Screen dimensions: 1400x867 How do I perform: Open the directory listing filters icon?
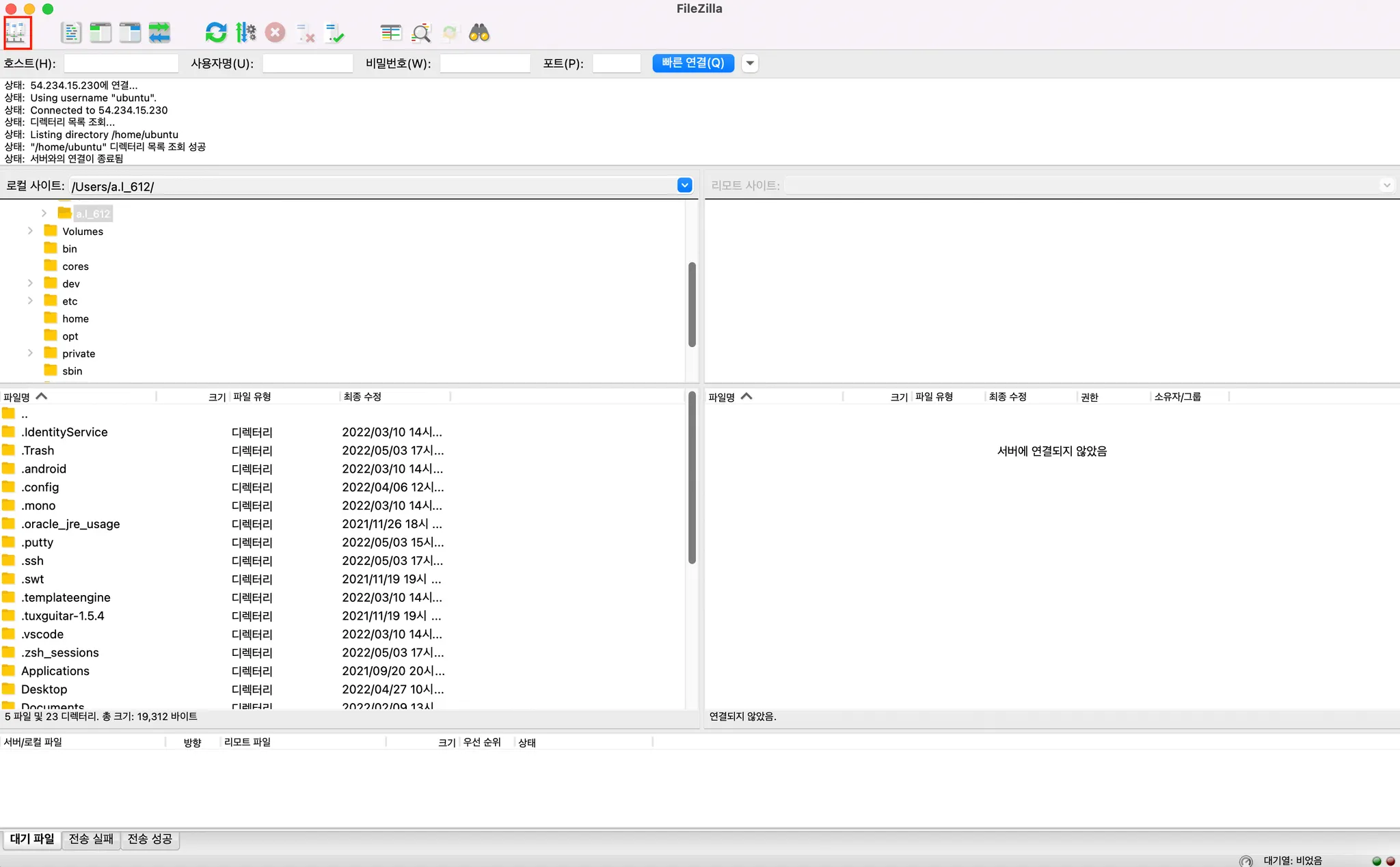pyautogui.click(x=391, y=33)
